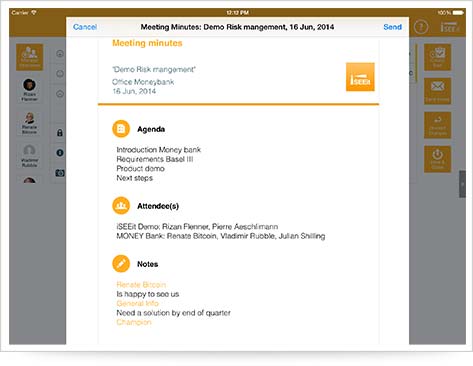The width and height of the screenshot is (473, 366).
Task: Tap the Notes pencil icon
Action: pyautogui.click(x=121, y=264)
